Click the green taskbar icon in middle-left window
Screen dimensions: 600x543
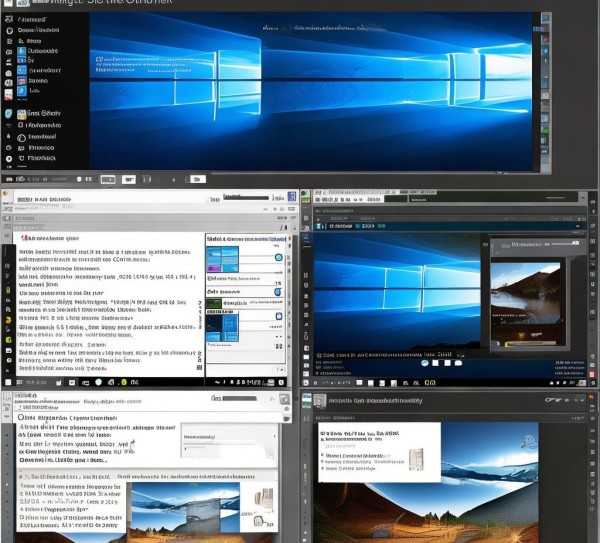[124, 382]
